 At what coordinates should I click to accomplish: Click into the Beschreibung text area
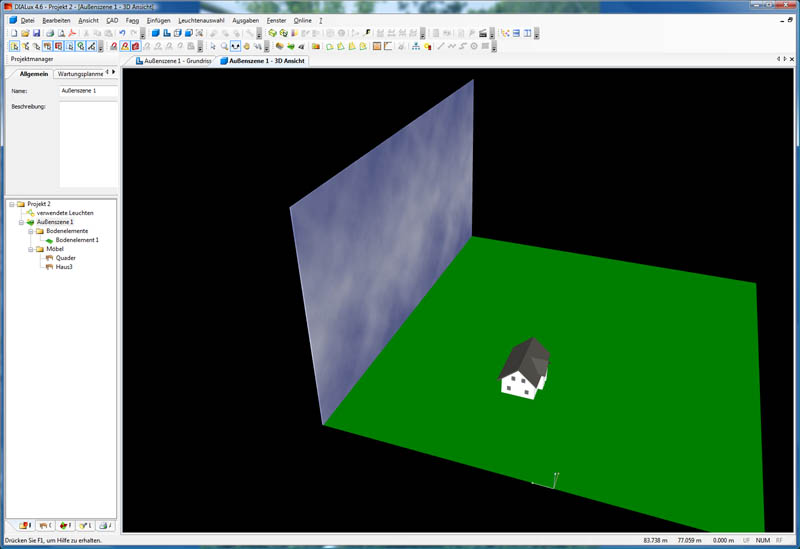pos(88,145)
